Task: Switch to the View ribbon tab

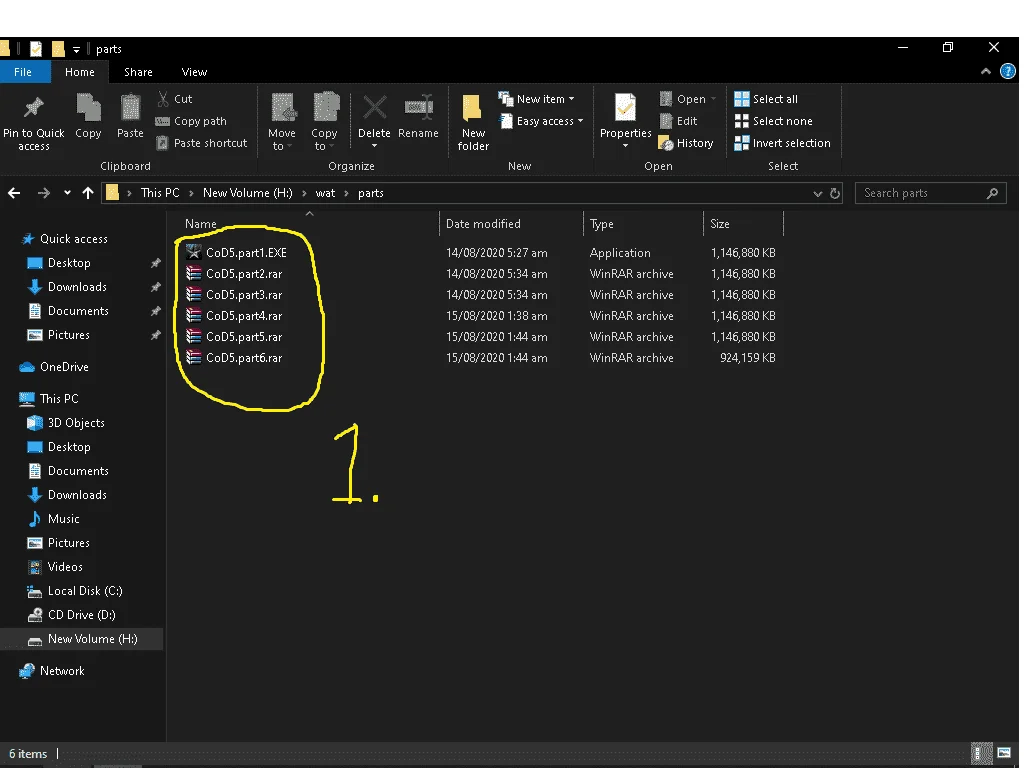Action: pyautogui.click(x=194, y=72)
